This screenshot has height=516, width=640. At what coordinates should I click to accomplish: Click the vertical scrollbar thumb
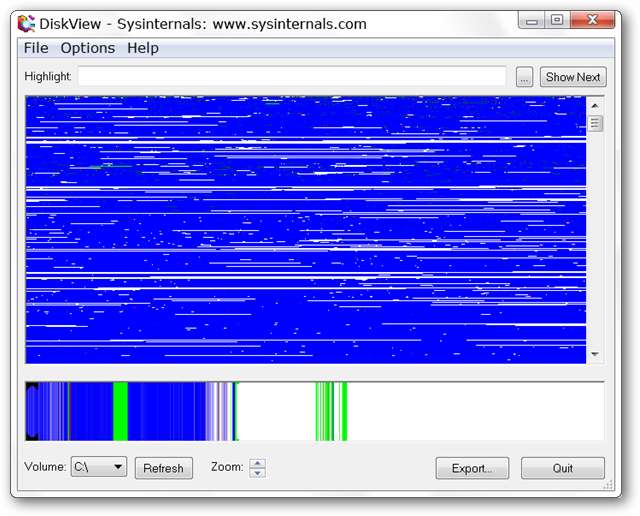(x=595, y=123)
